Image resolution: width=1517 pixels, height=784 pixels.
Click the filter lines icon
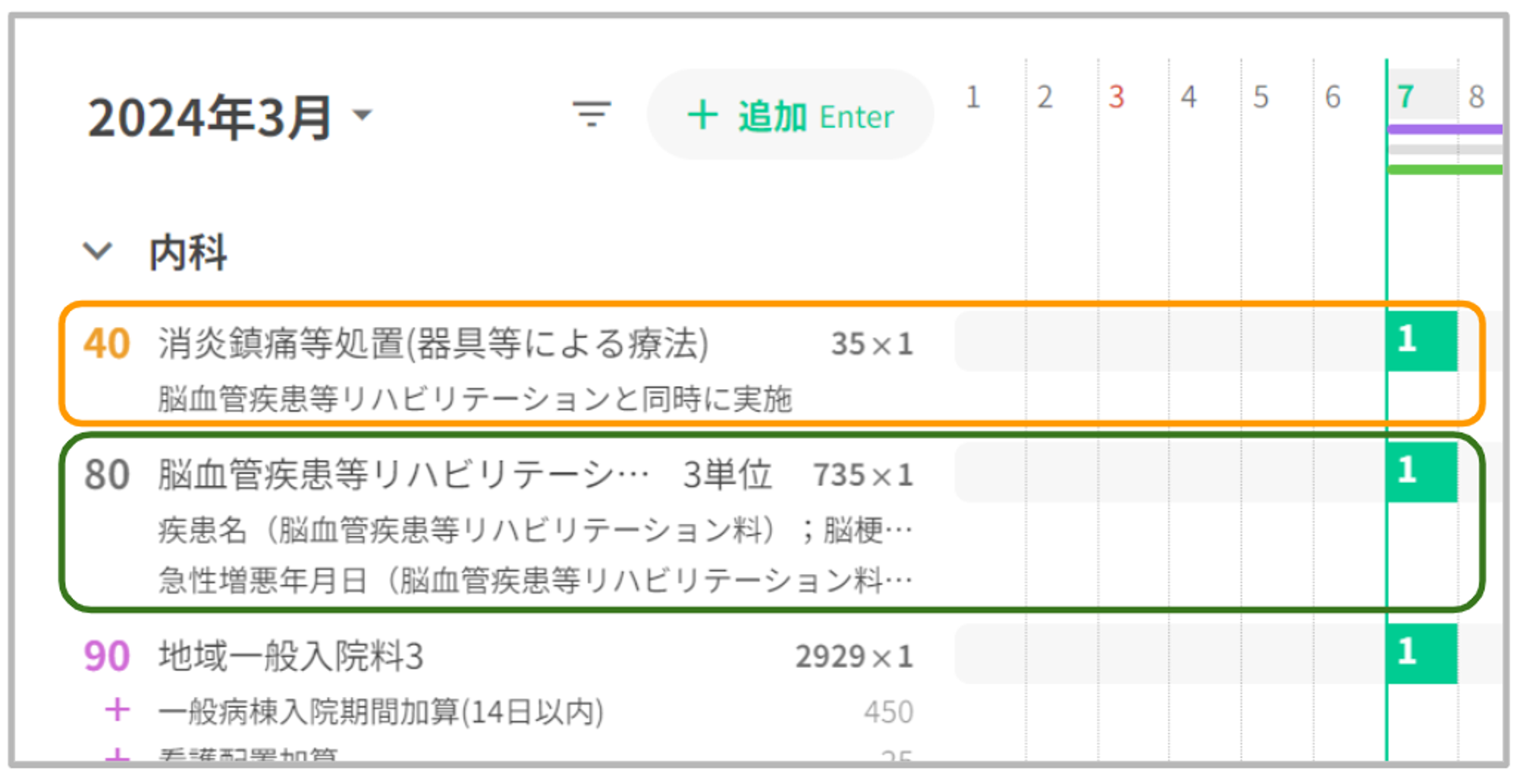click(x=592, y=115)
